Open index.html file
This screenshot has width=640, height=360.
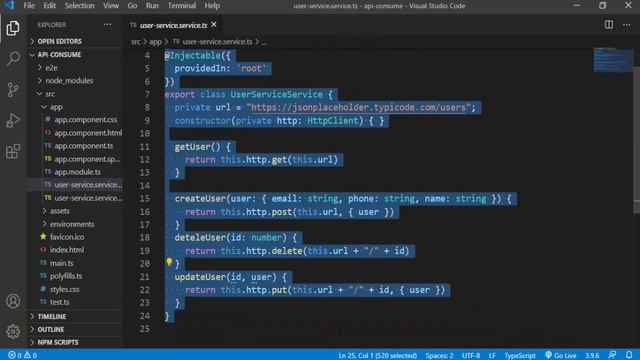(76, 250)
